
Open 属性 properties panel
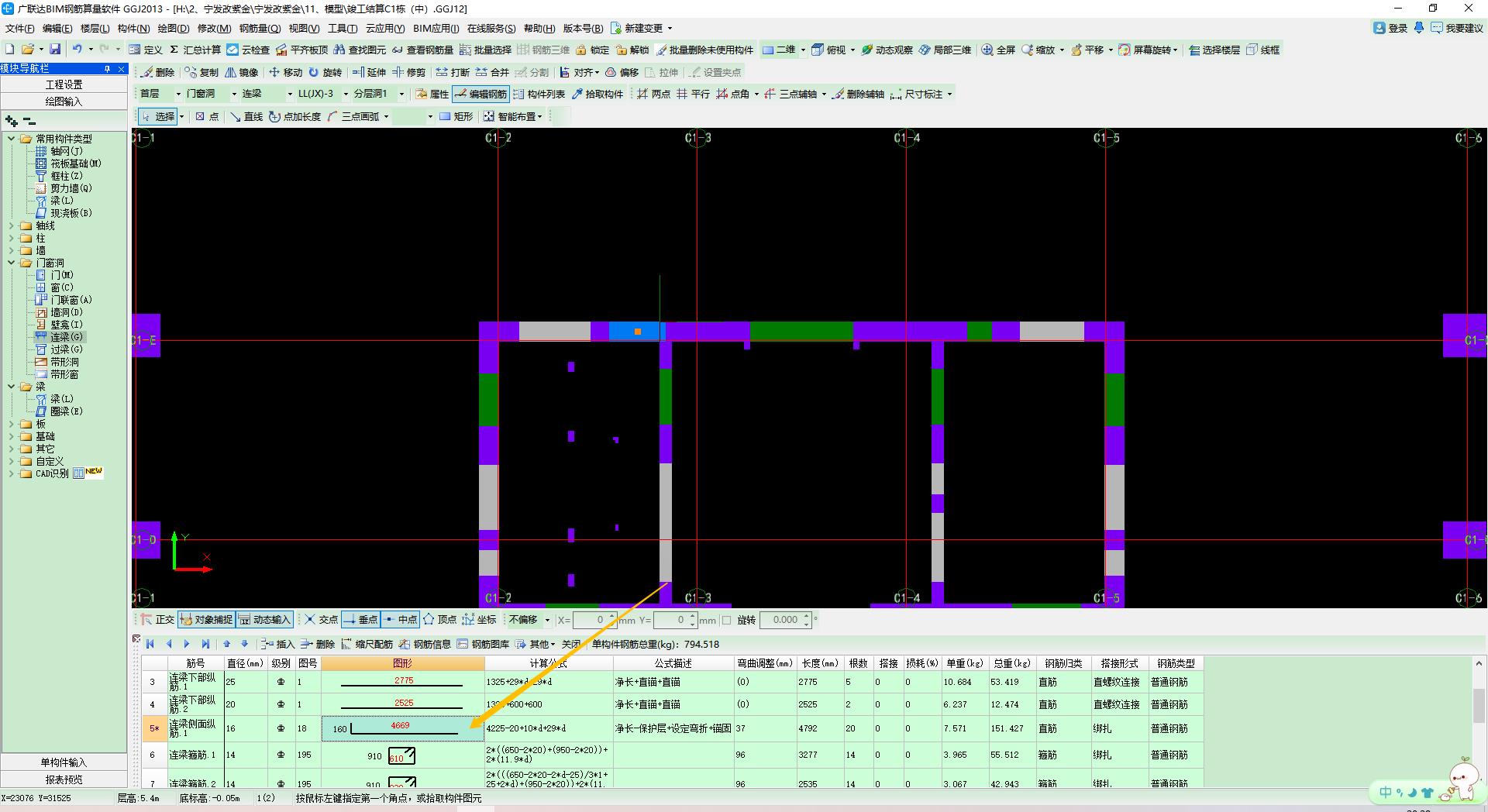[x=432, y=94]
